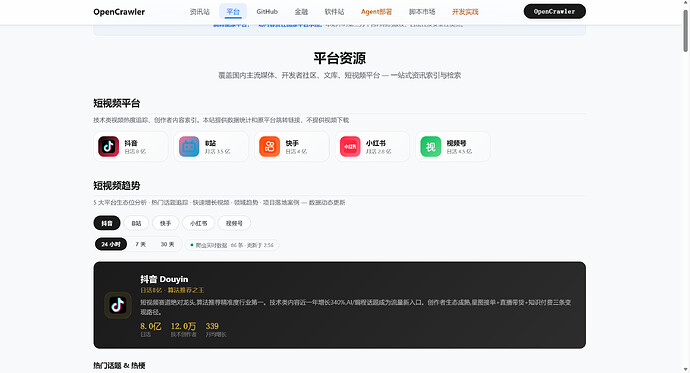This screenshot has height=373, width=690.
Task: Open the 脚本市场 nav tab
Action: click(422, 11)
